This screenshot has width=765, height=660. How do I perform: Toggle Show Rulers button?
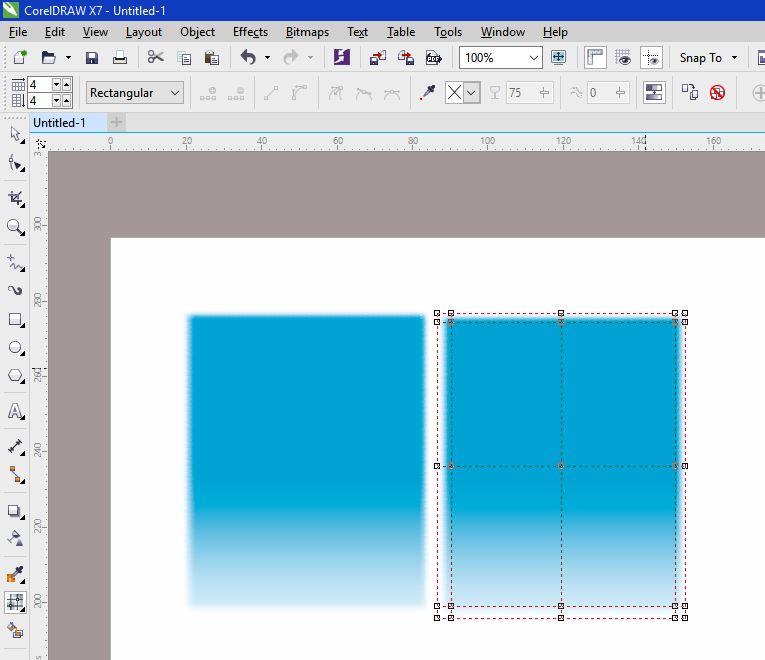pyautogui.click(x=595, y=58)
